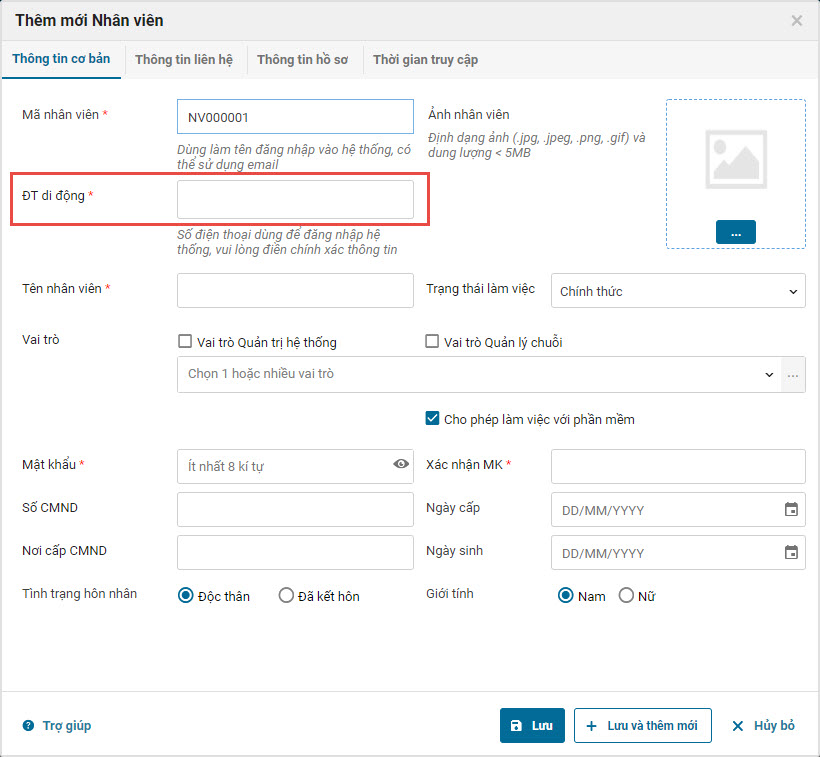Open the Thời gian truy cập tab
Image resolution: width=820 pixels, height=757 pixels.
coord(425,60)
